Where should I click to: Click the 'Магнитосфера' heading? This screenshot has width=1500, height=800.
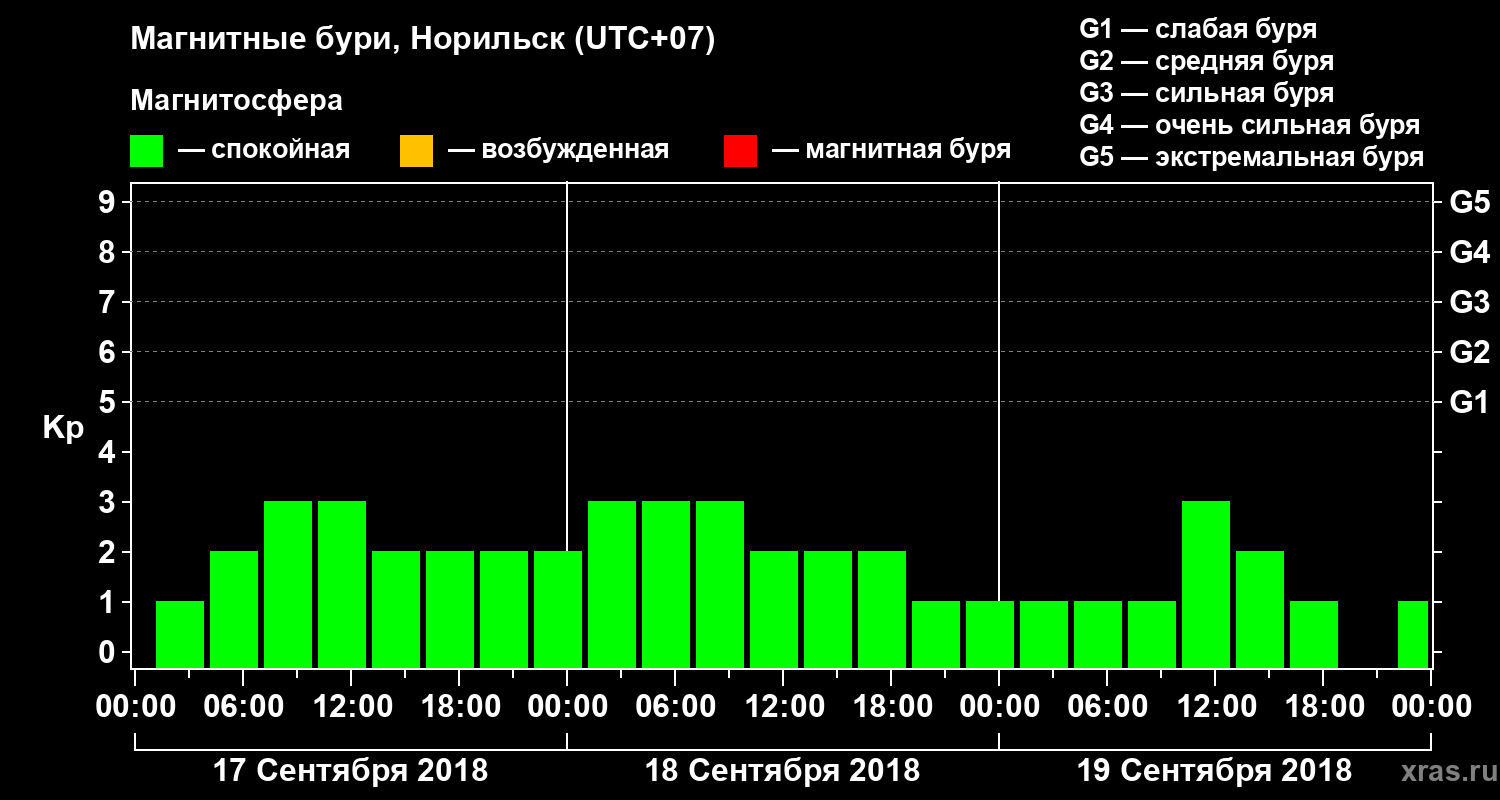click(x=236, y=102)
